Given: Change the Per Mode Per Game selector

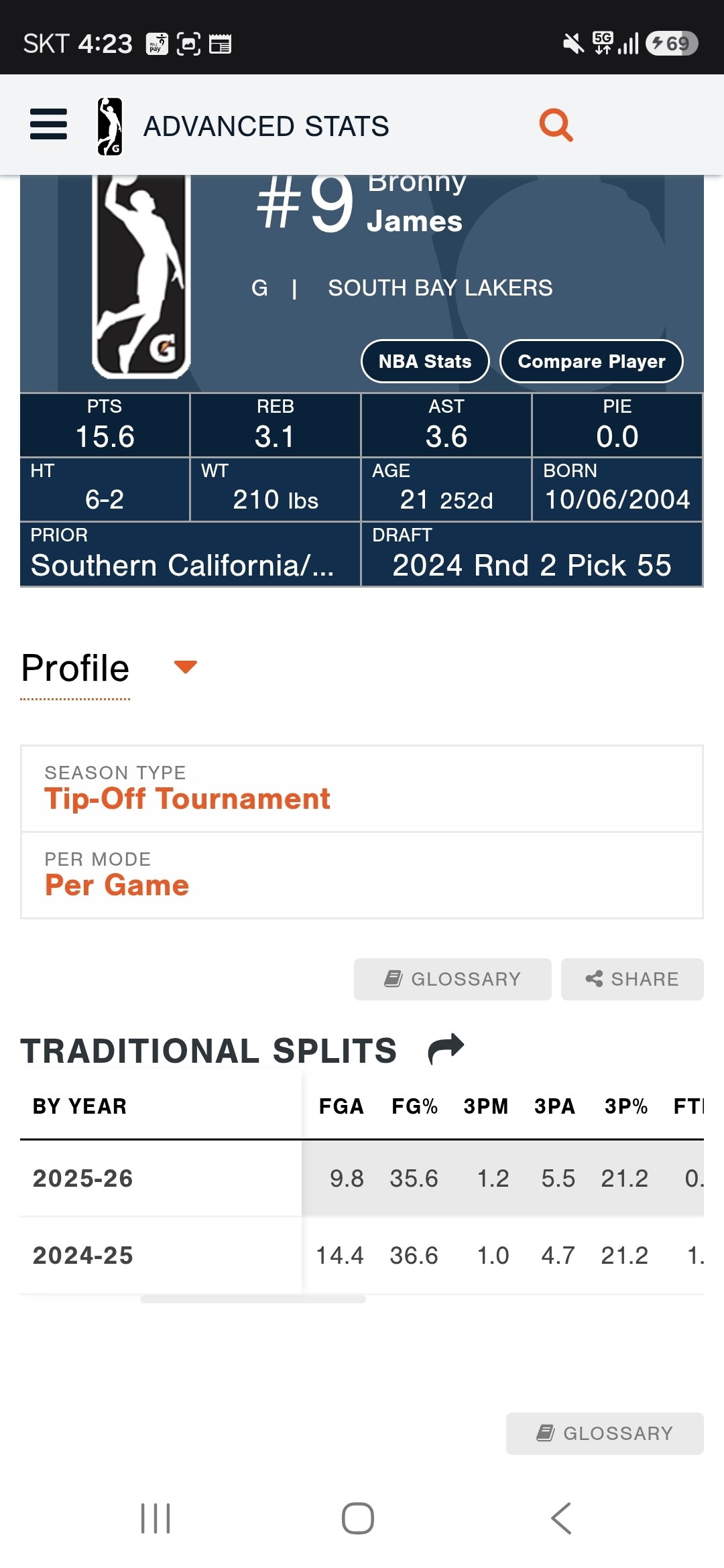Looking at the screenshot, I should 362,875.
